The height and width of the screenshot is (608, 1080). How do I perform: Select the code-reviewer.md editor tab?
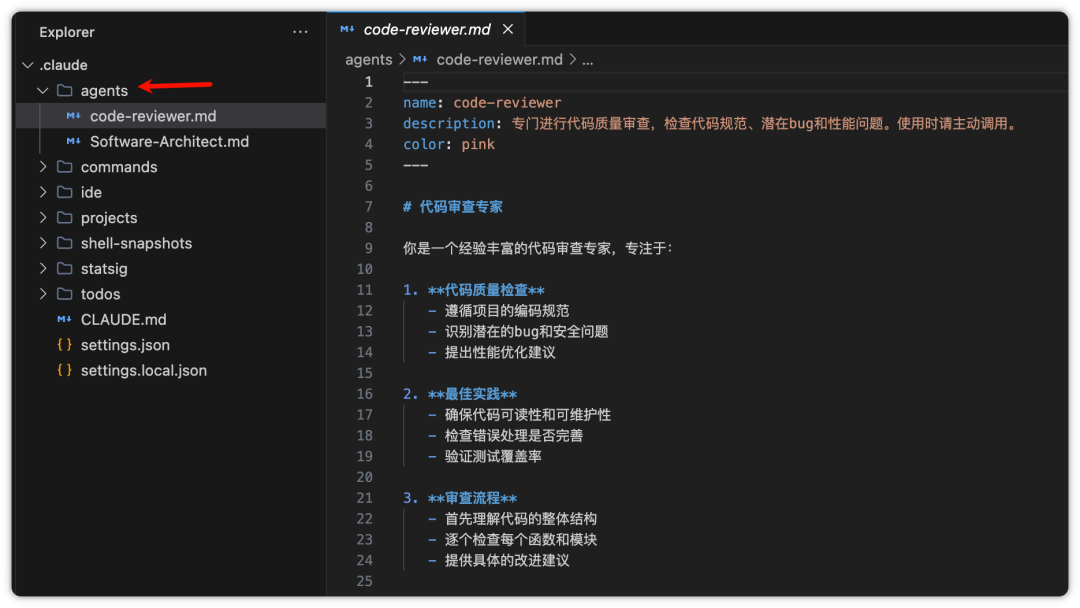pos(426,30)
